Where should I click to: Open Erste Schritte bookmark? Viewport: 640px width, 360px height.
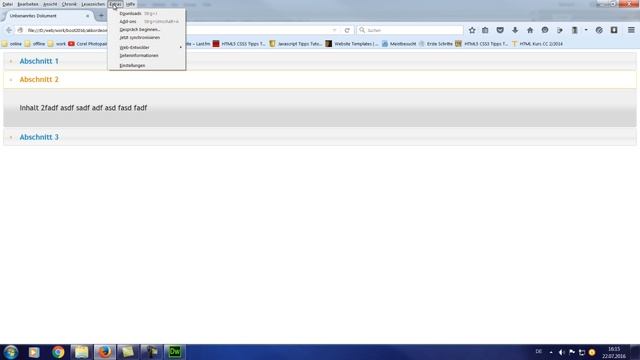436,44
